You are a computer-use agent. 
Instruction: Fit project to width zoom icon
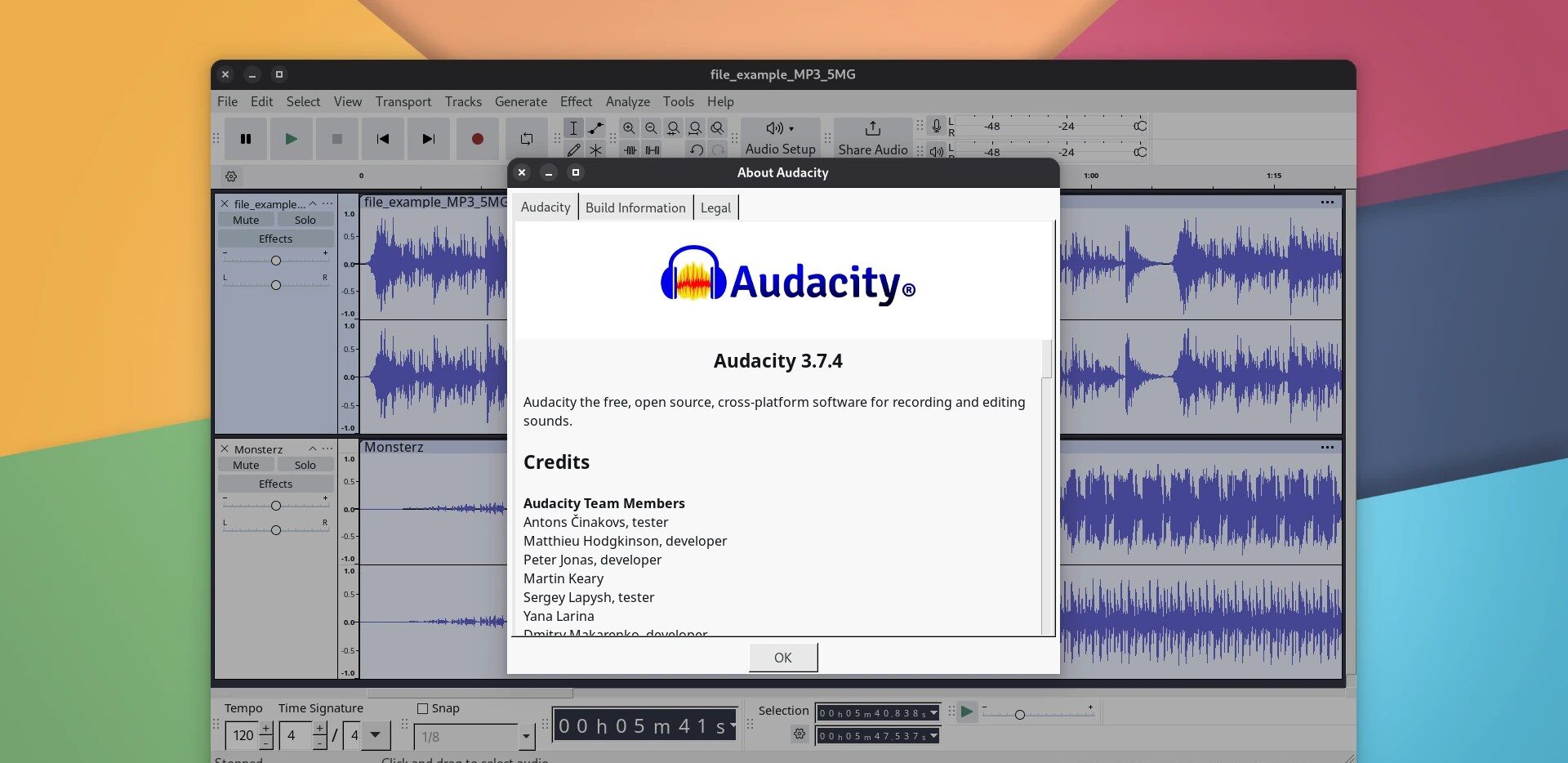tap(695, 128)
